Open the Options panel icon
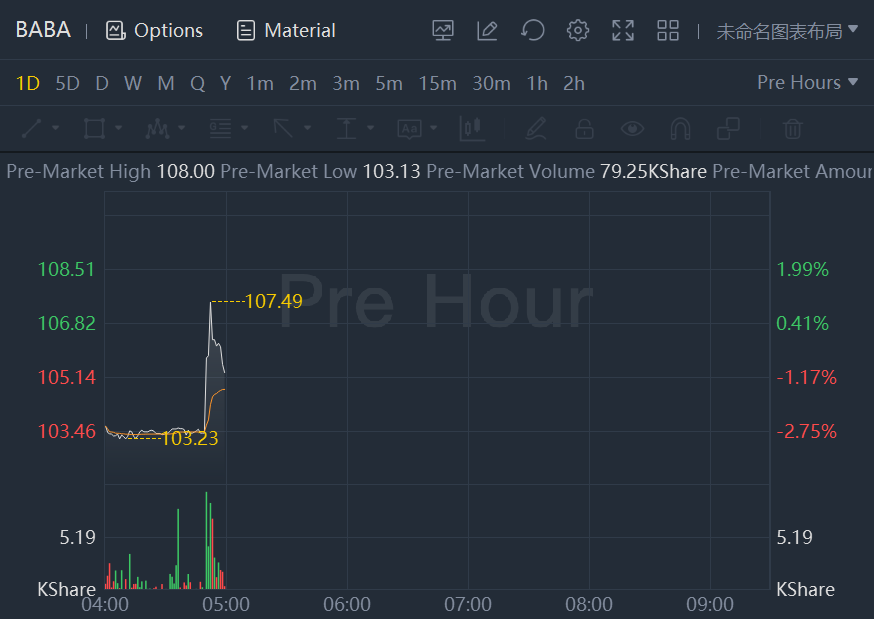Image resolution: width=874 pixels, height=619 pixels. pos(115,31)
